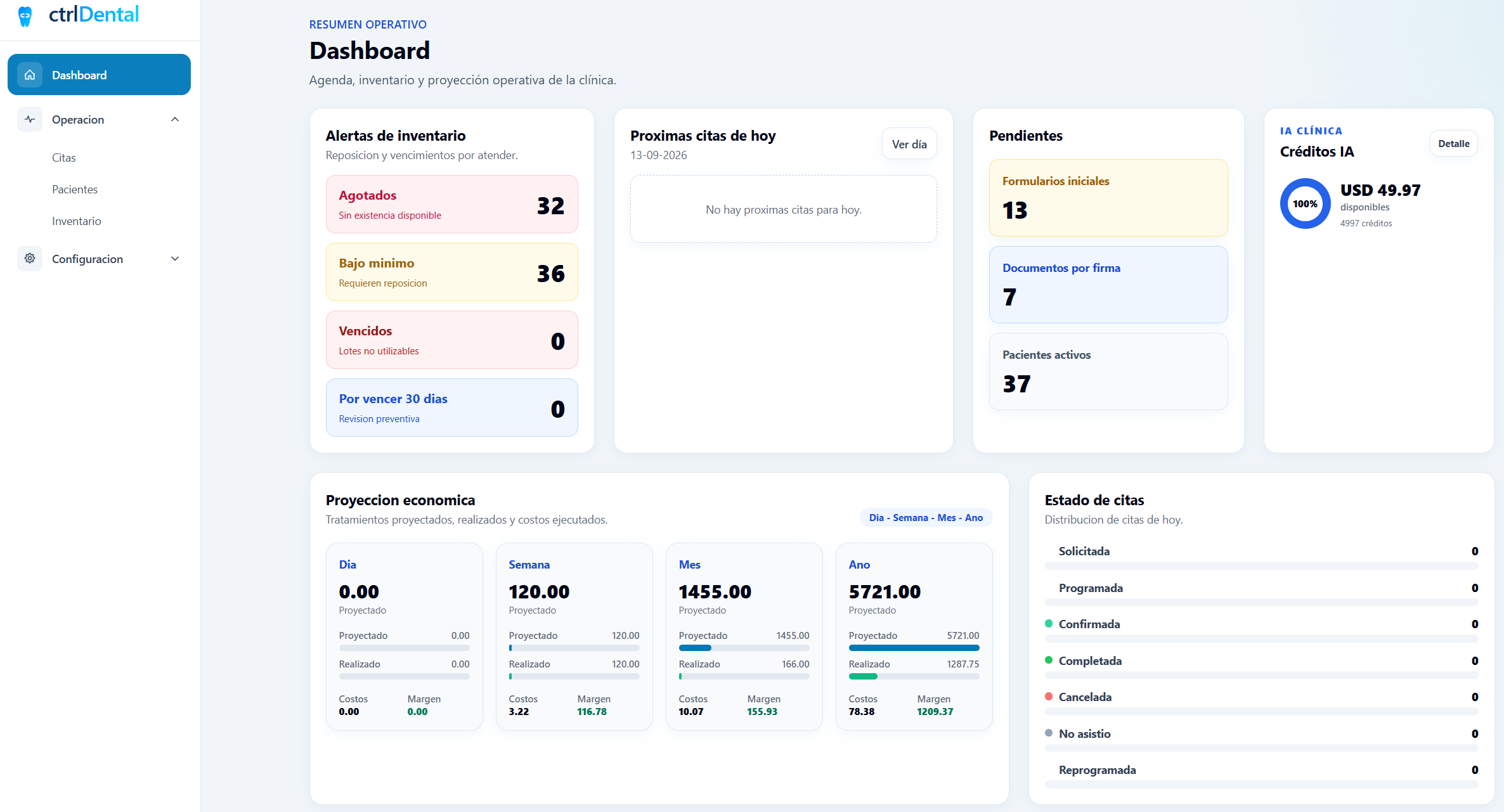Click the ctrlDental tooth logo icon
This screenshot has width=1504, height=812.
click(x=25, y=16)
